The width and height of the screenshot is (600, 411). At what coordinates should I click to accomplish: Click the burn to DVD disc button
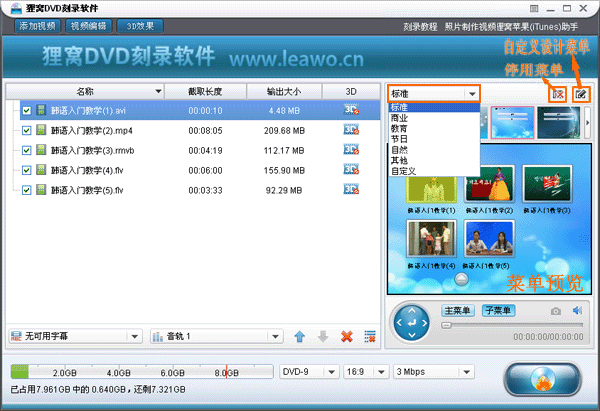[x=543, y=379]
